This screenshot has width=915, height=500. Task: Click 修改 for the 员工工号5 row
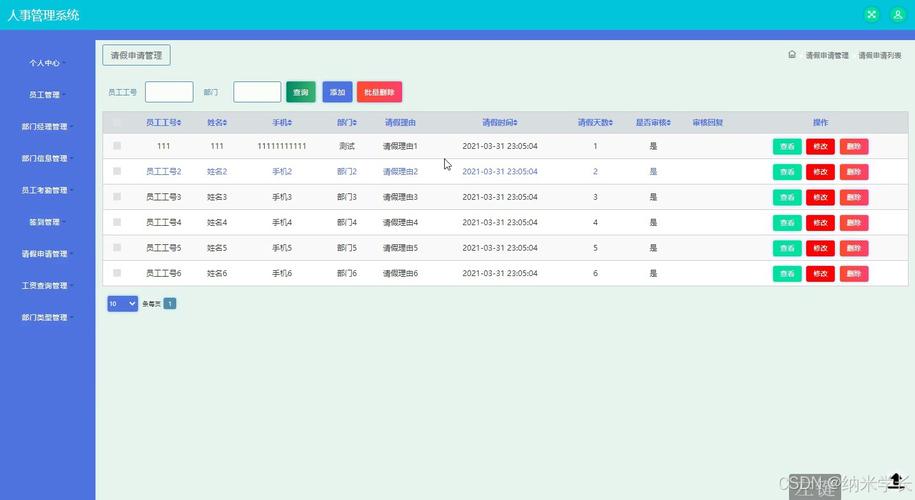coord(820,248)
